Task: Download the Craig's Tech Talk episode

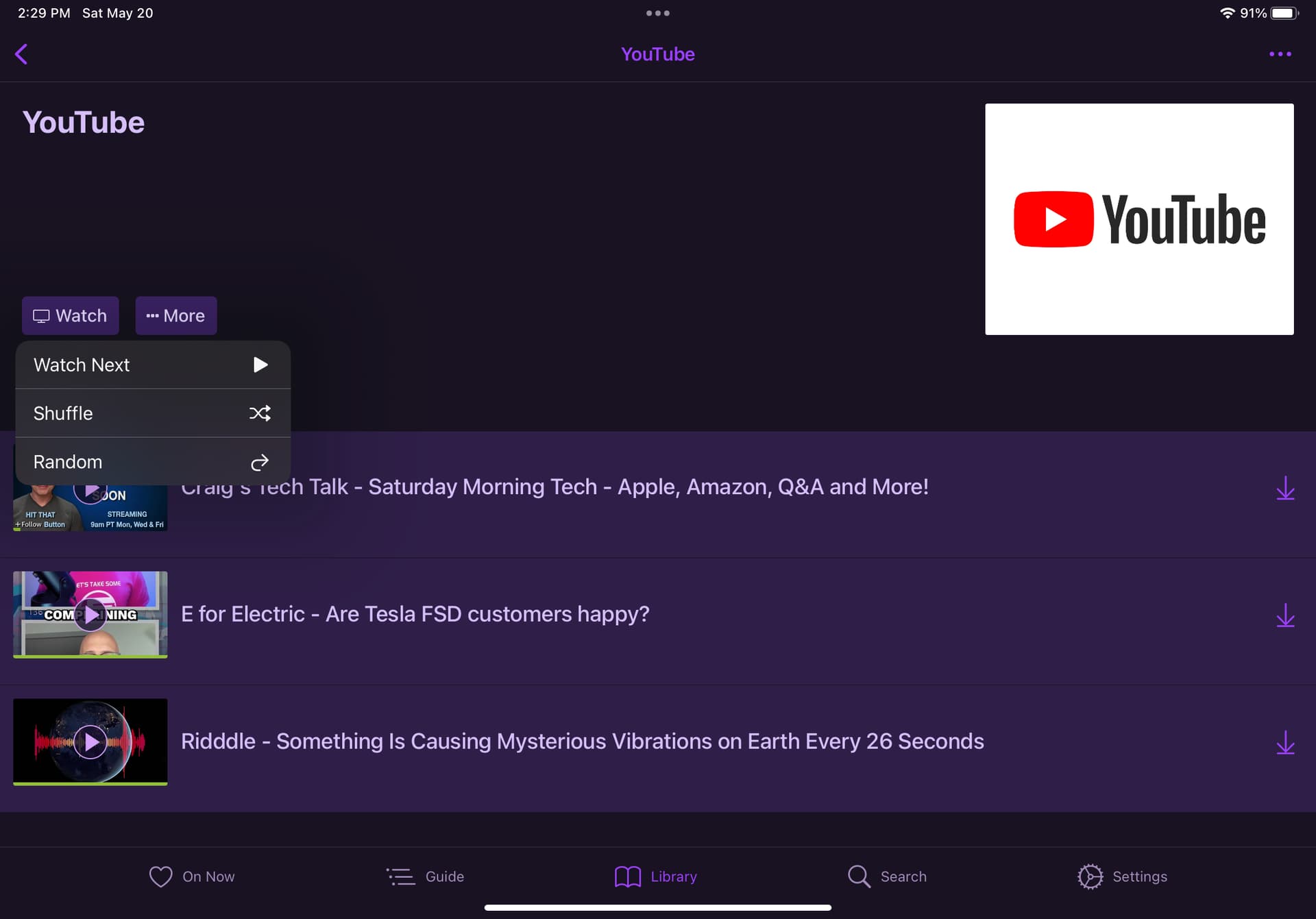Action: point(1285,488)
